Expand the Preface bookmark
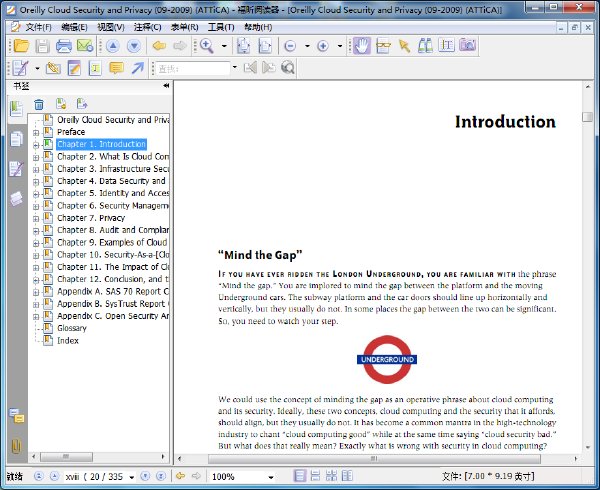 [x=36, y=133]
